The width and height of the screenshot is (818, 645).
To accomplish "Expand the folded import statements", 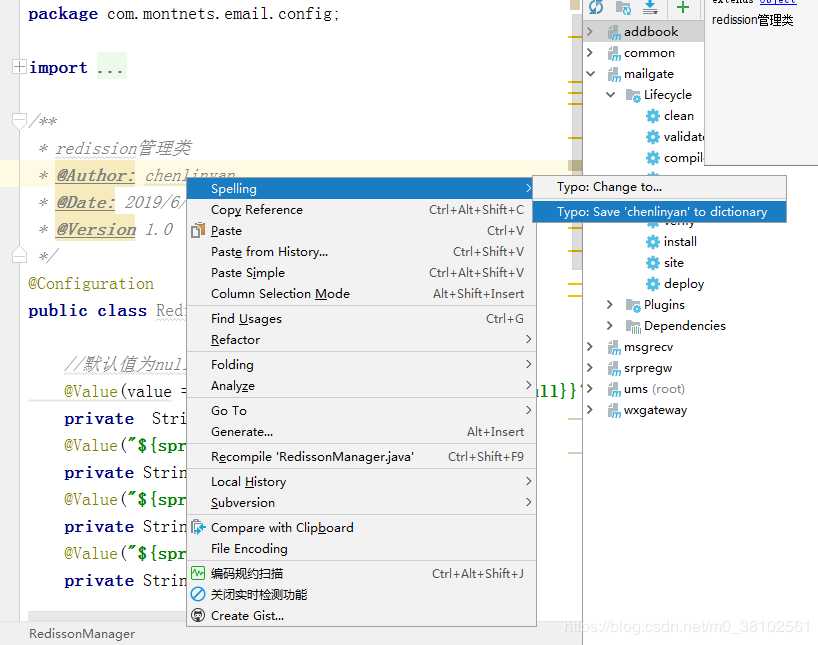I will pos(19,67).
